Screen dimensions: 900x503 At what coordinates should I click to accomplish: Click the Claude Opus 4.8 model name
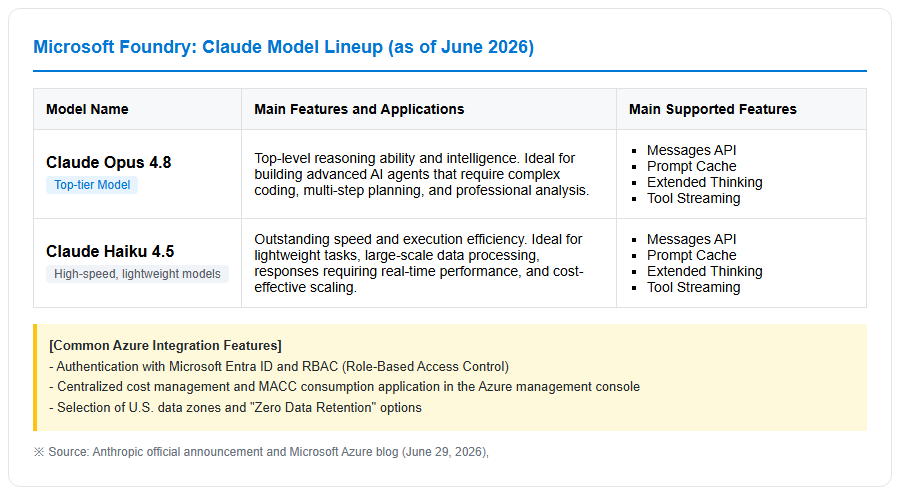pyautogui.click(x=108, y=162)
